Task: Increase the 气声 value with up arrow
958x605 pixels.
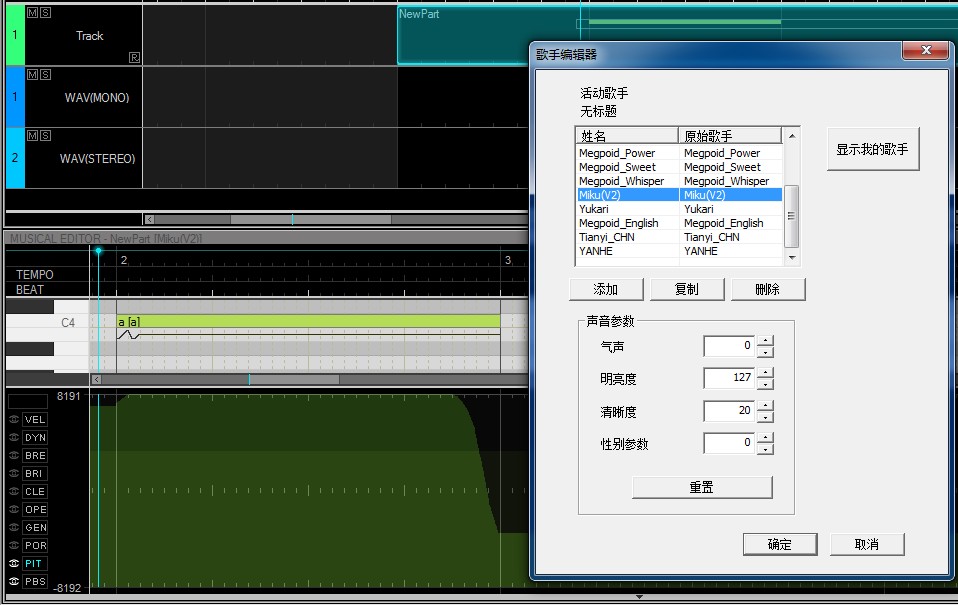Action: coord(765,341)
